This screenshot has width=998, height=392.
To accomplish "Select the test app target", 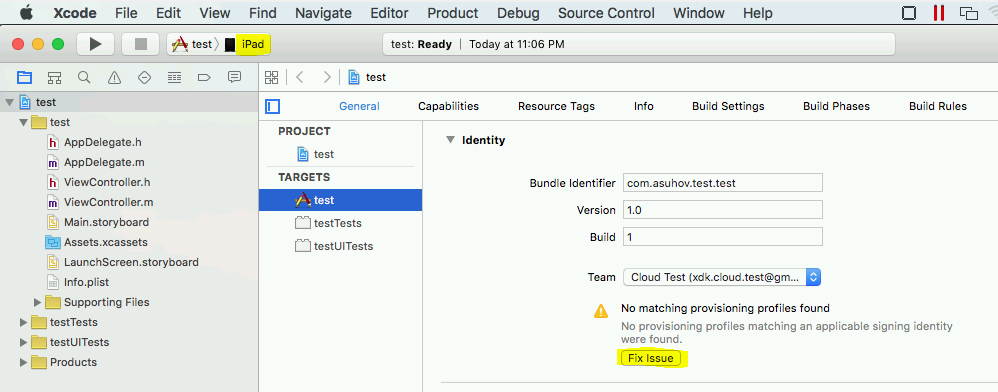I will pyautogui.click(x=341, y=200).
